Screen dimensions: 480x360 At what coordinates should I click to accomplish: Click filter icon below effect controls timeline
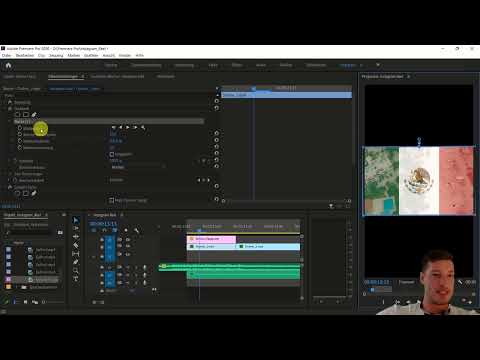331,206
